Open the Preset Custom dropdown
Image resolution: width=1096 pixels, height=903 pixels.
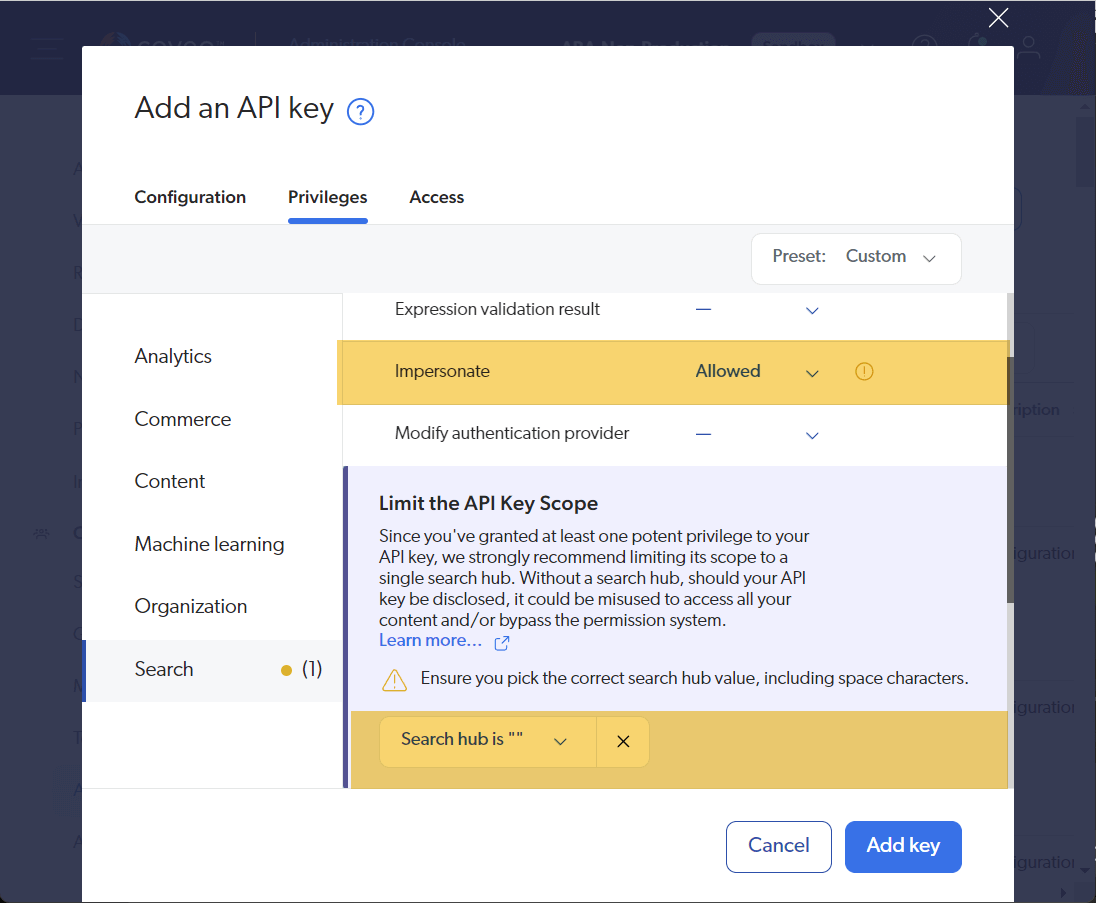point(856,257)
